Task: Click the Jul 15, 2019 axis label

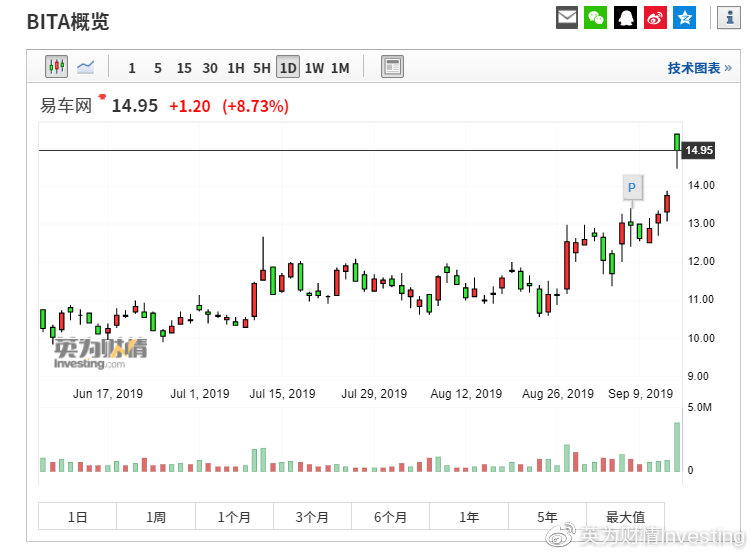Action: tap(282, 394)
